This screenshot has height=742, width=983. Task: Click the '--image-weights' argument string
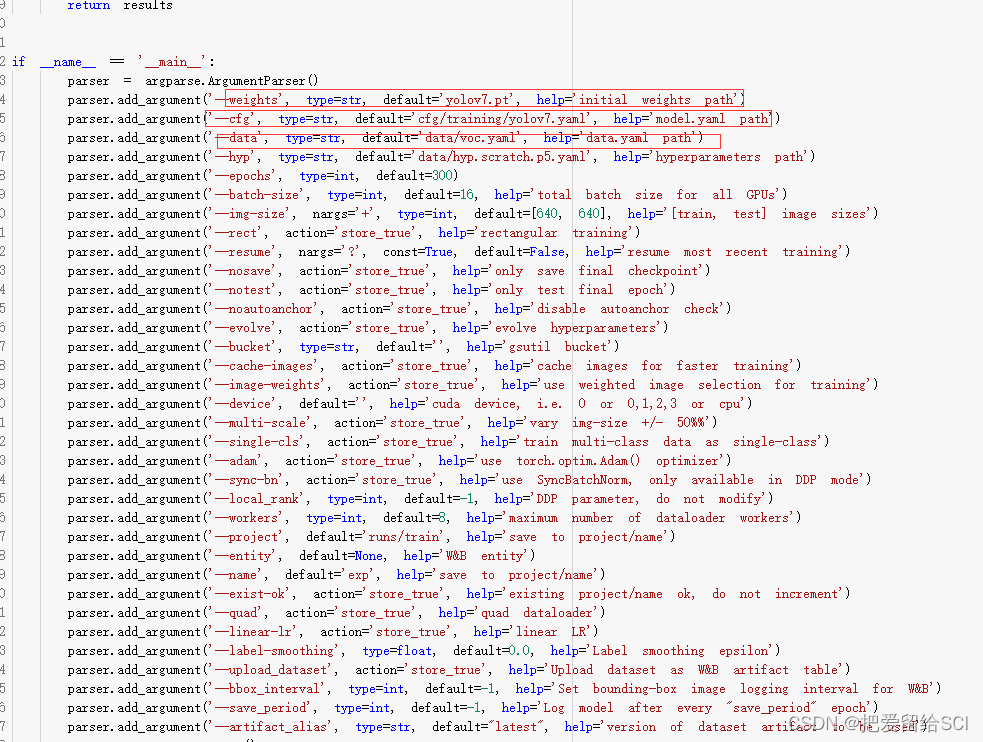268,385
